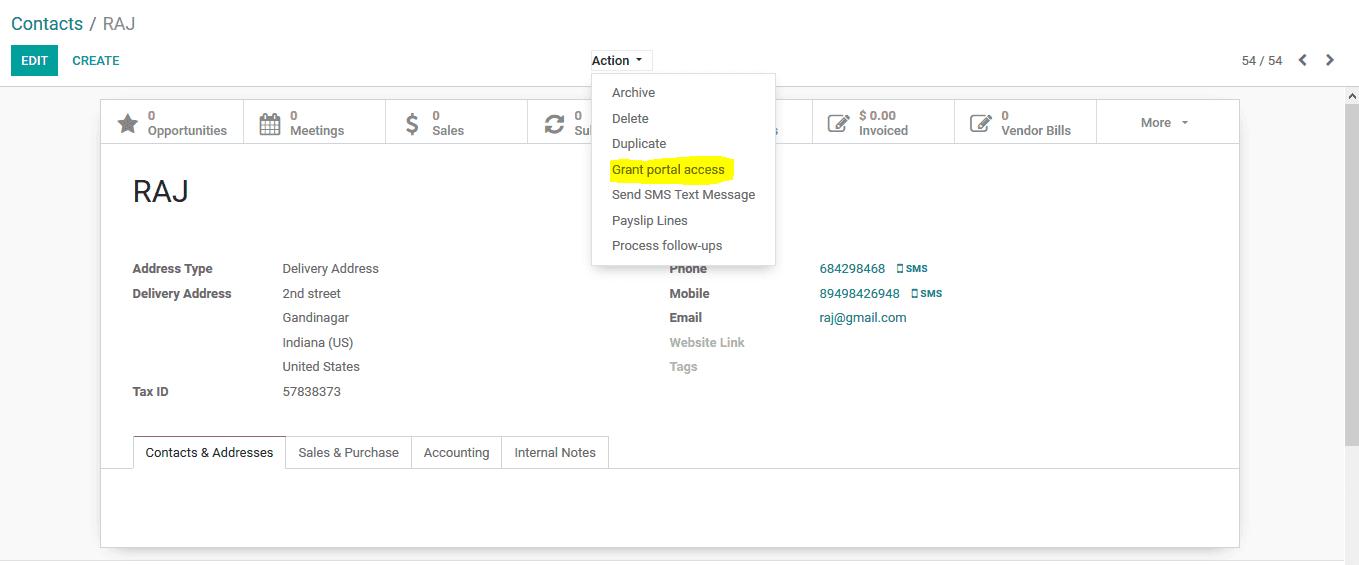The image size is (1359, 565).
Task: Click the Address Type field label
Action: click(172, 269)
